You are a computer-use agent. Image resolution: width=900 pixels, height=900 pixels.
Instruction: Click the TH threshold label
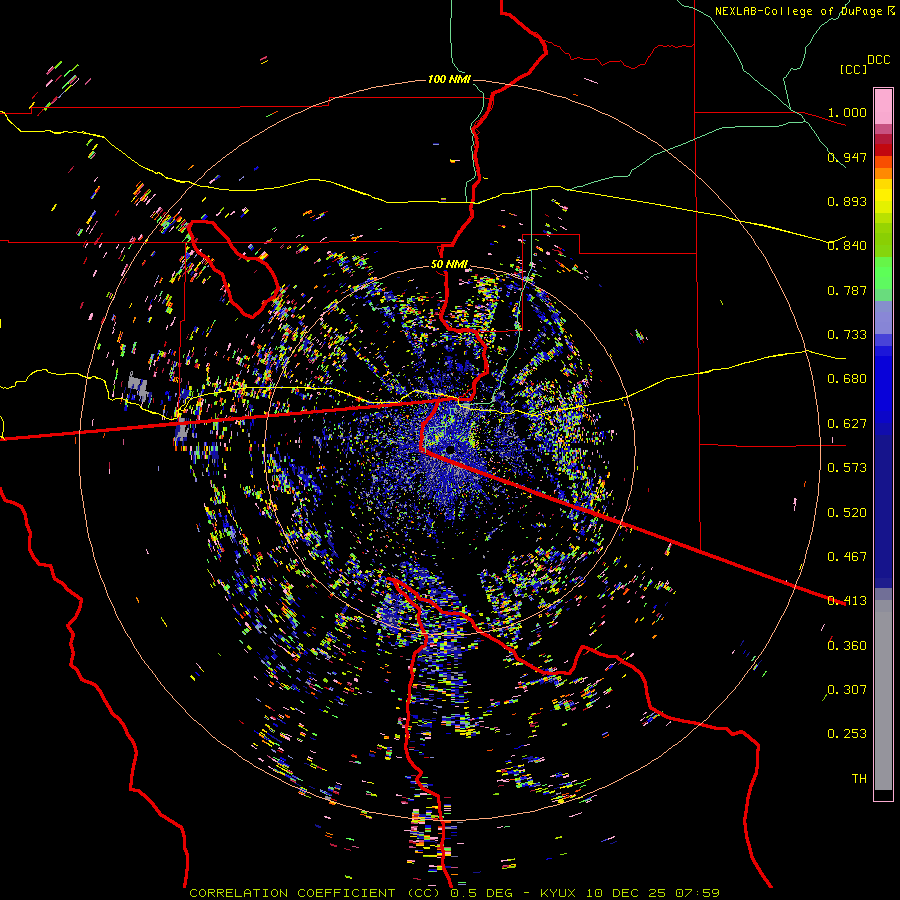[x=859, y=779]
